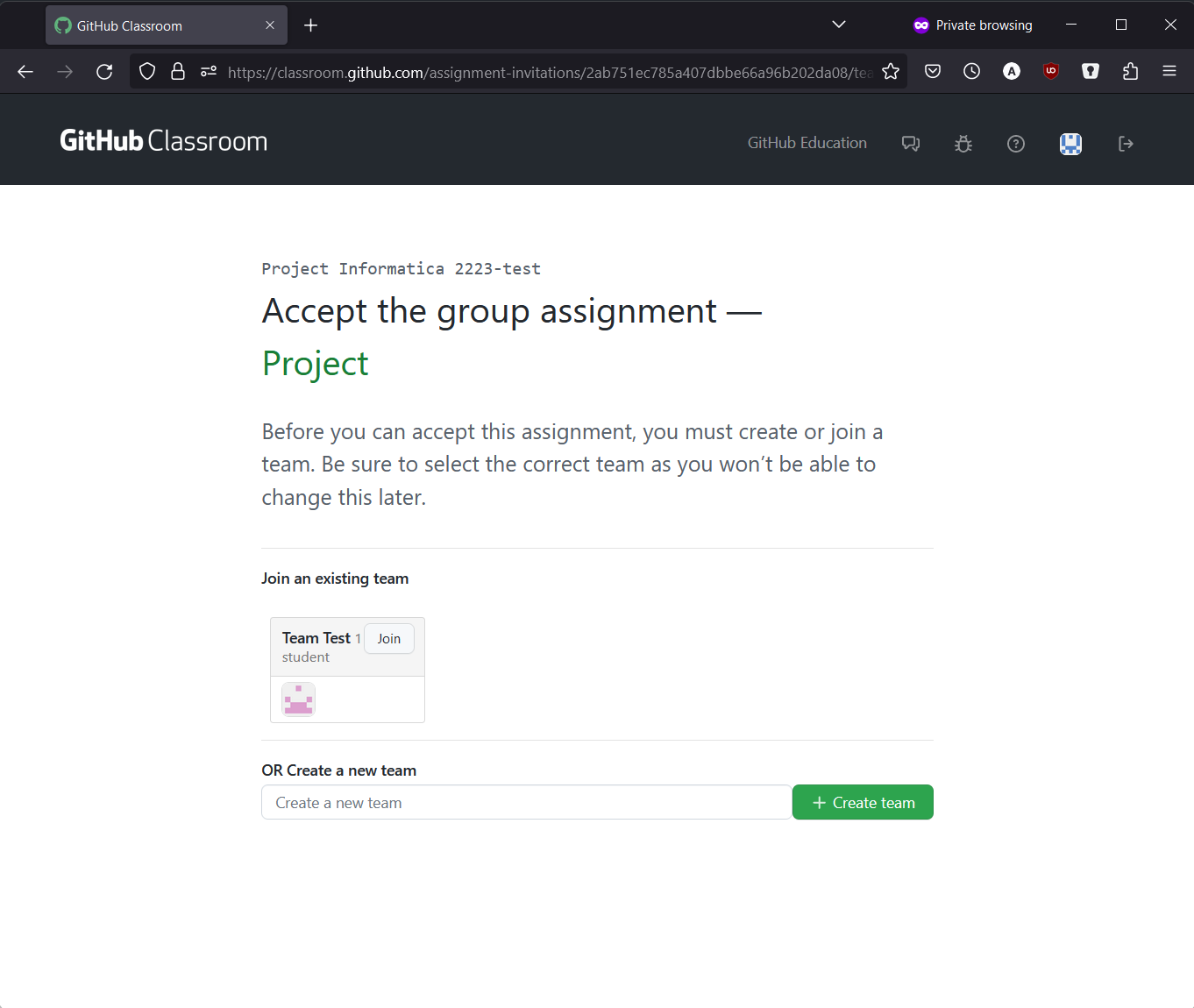The height and width of the screenshot is (1008, 1194).
Task: Click the discussions speech bubble icon in header
Action: [911, 144]
